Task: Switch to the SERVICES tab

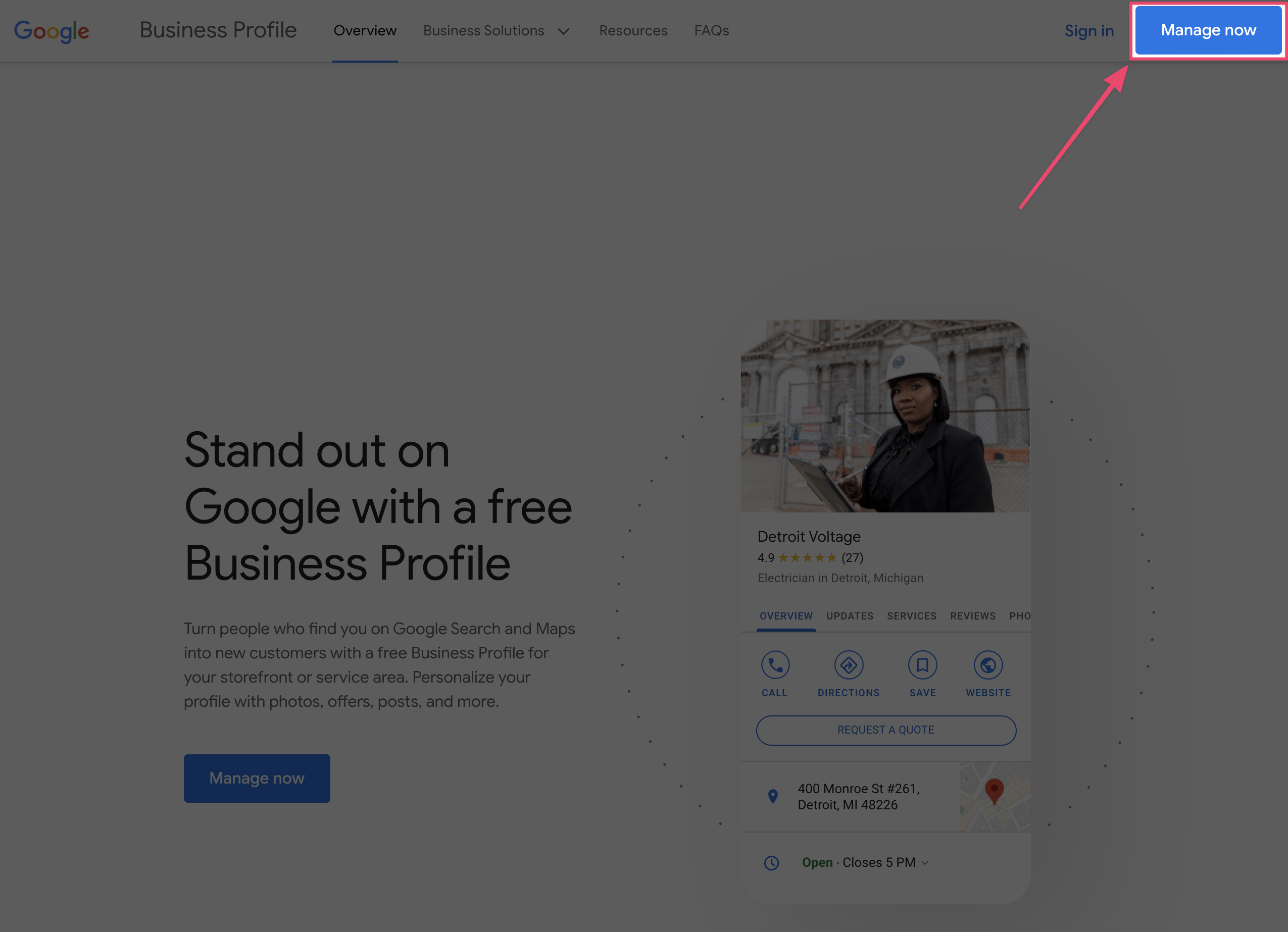Action: click(912, 616)
